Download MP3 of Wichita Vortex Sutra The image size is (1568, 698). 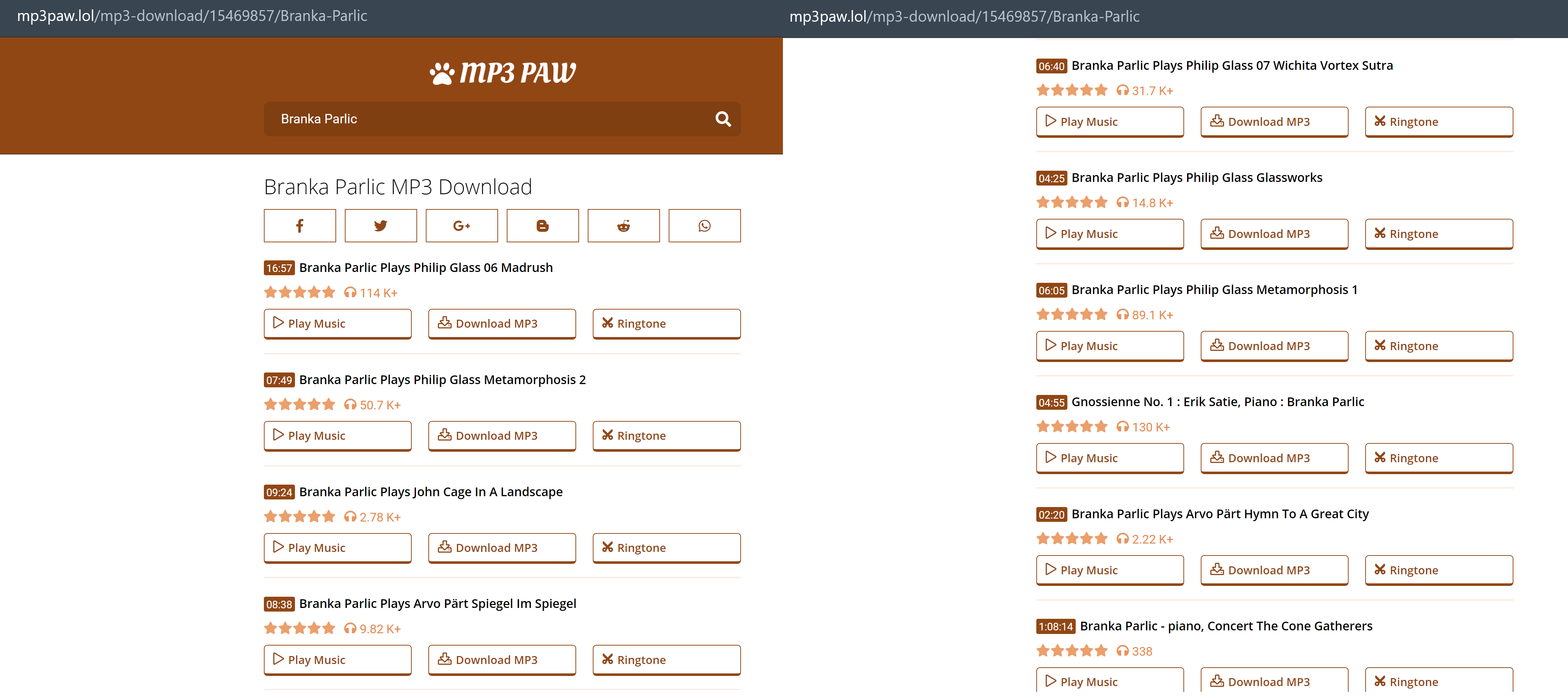1274,122
